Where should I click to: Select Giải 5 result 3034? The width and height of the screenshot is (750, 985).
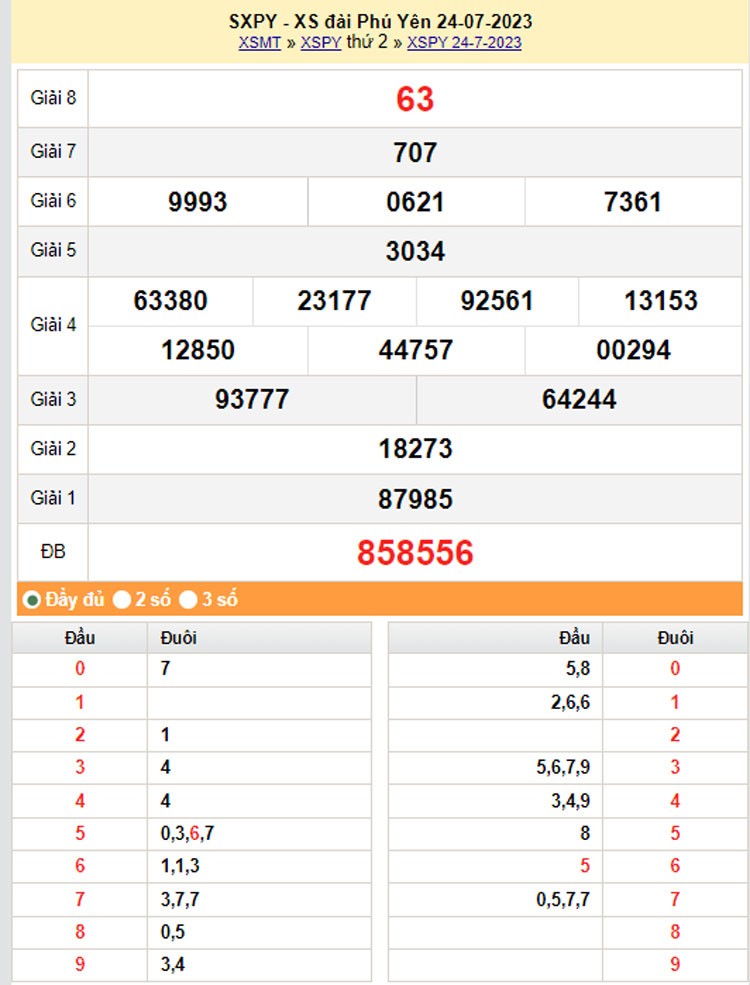[415, 251]
